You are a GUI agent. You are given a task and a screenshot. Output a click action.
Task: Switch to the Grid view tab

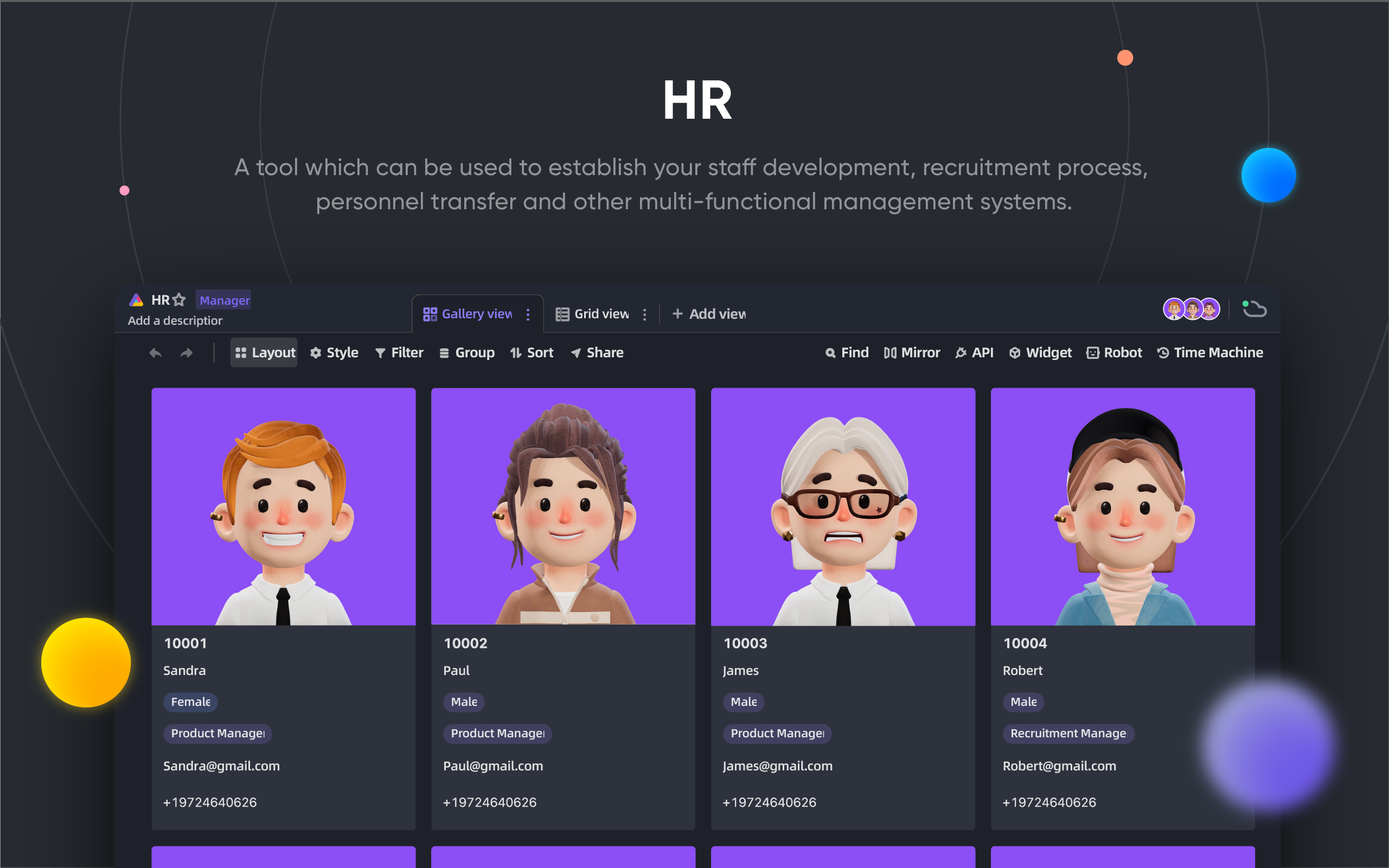600,314
